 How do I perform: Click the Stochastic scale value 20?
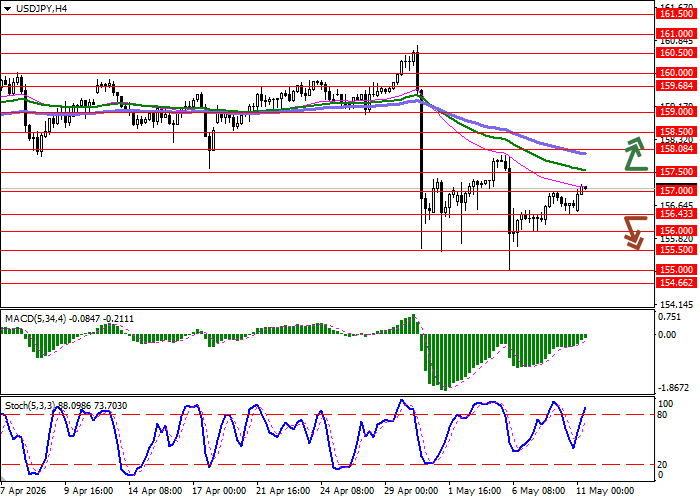click(x=661, y=465)
